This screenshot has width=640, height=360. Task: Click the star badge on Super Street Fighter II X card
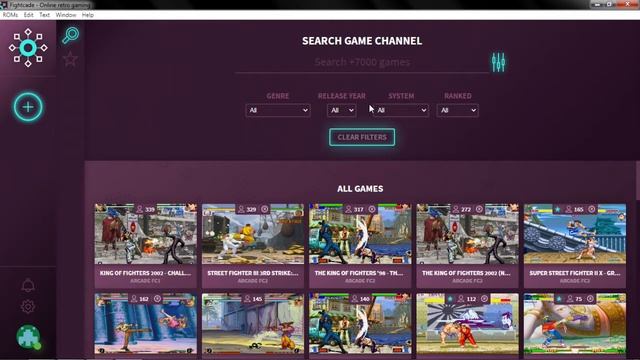pos(558,209)
